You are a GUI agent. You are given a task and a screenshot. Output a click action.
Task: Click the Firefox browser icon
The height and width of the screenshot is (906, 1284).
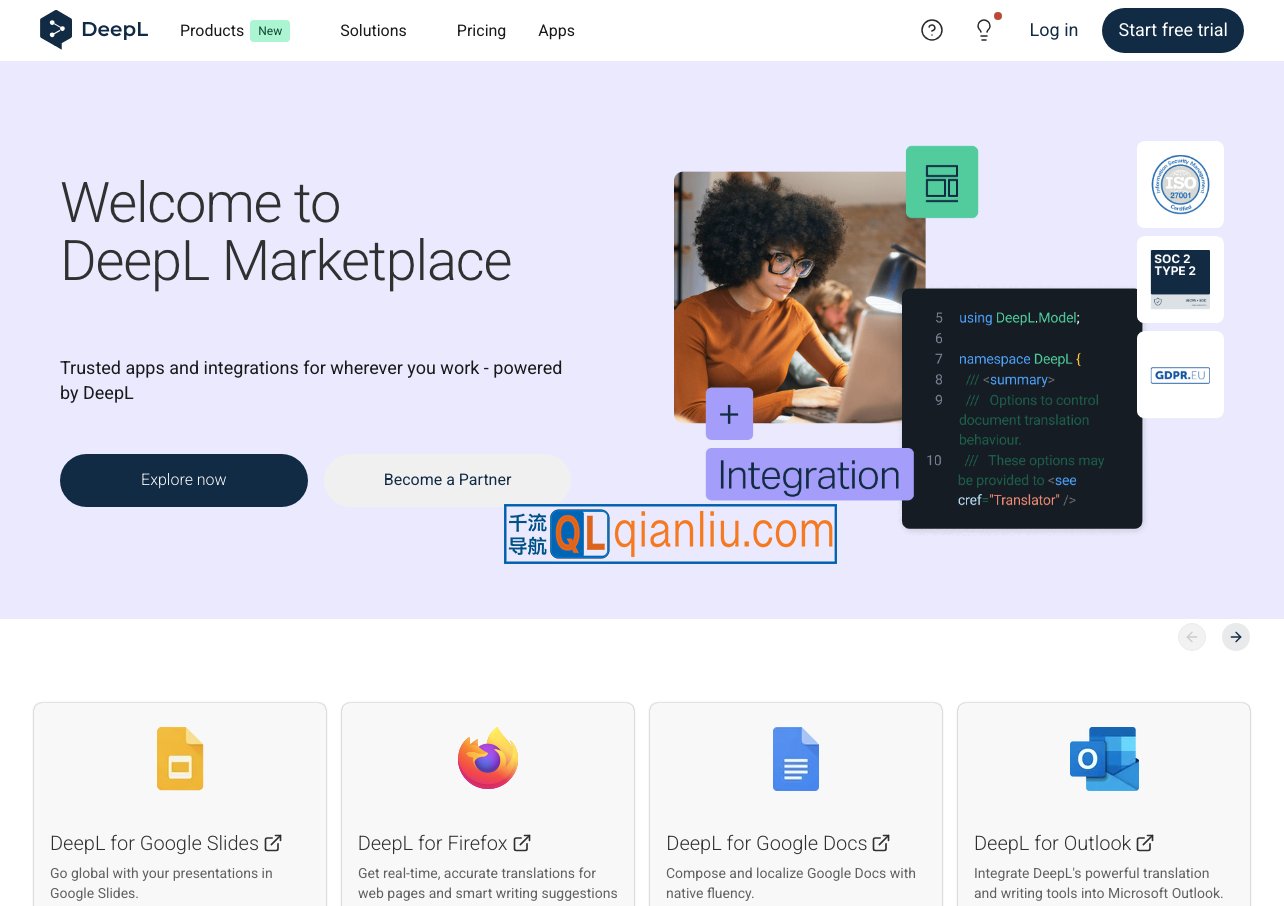(488, 759)
